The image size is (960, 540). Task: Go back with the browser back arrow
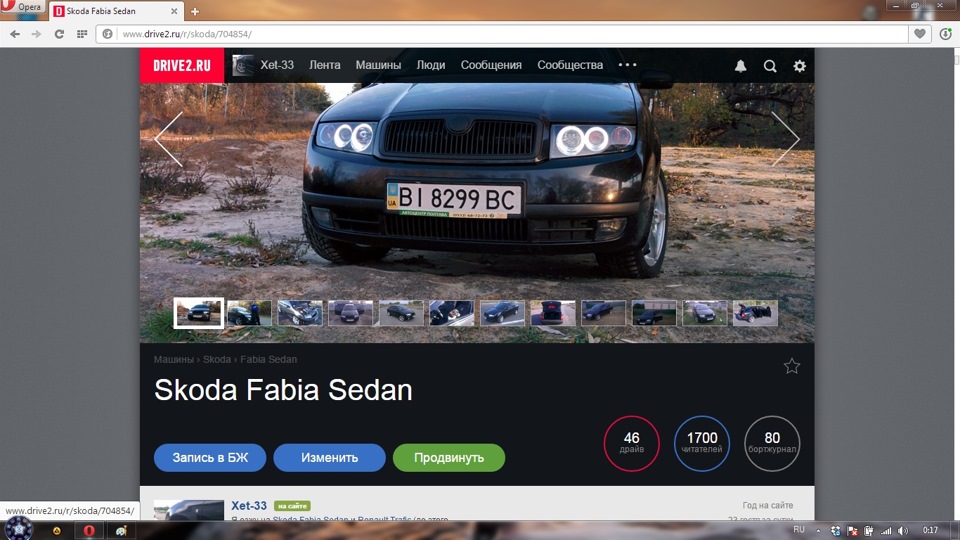click(x=15, y=34)
